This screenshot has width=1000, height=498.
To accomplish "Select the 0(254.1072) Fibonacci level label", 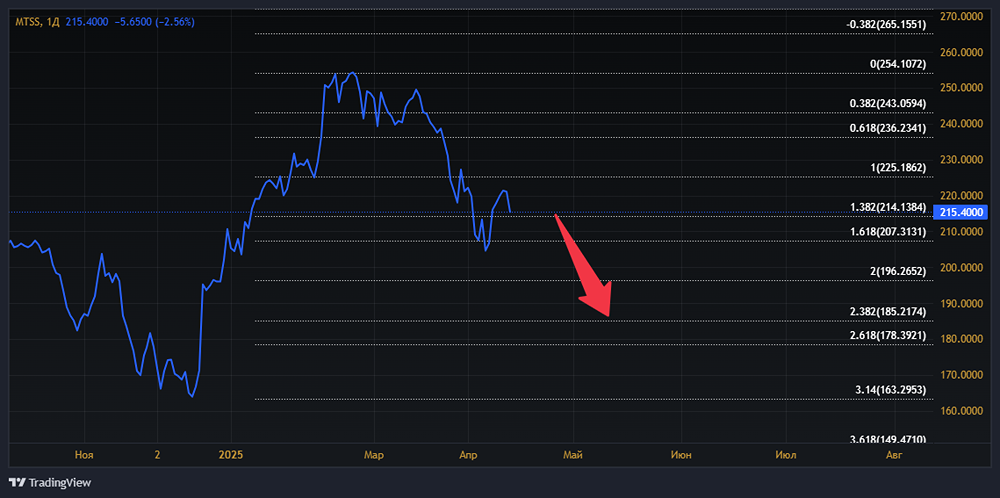I will coord(898,64).
